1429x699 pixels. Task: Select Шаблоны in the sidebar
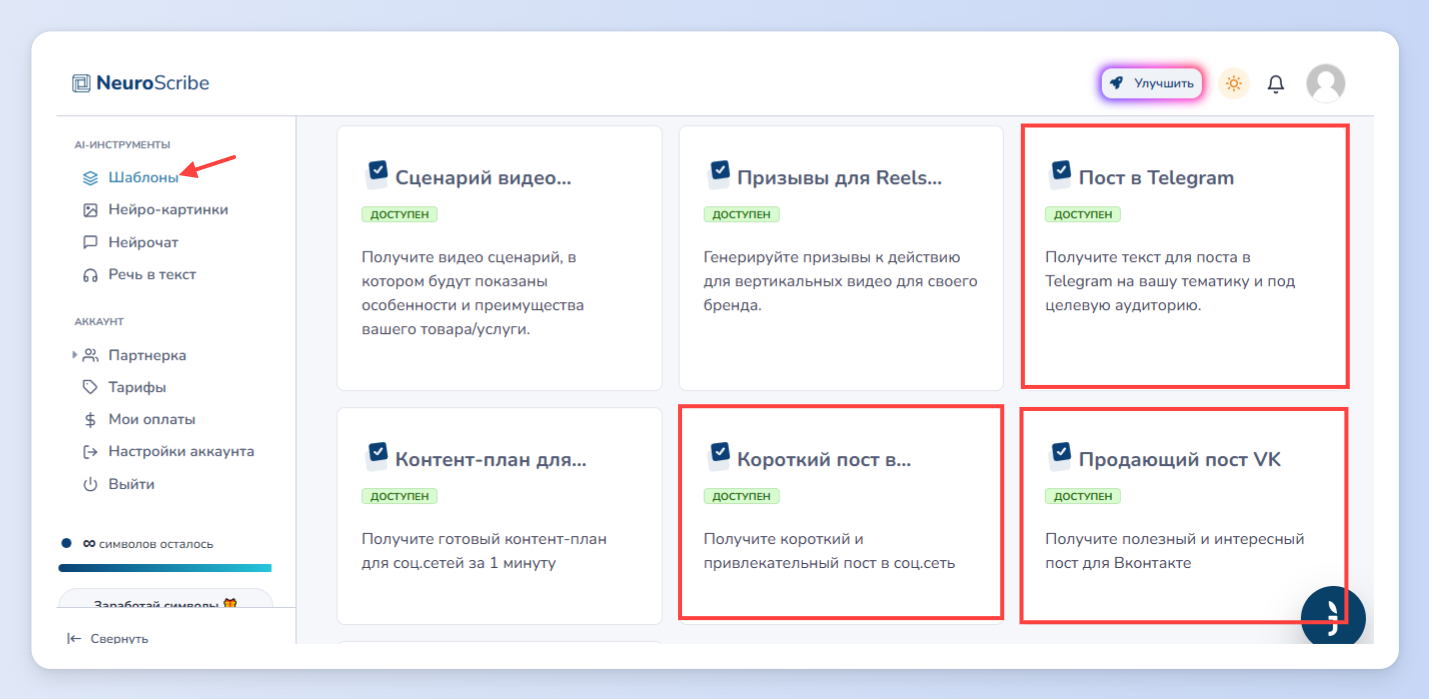(x=144, y=178)
